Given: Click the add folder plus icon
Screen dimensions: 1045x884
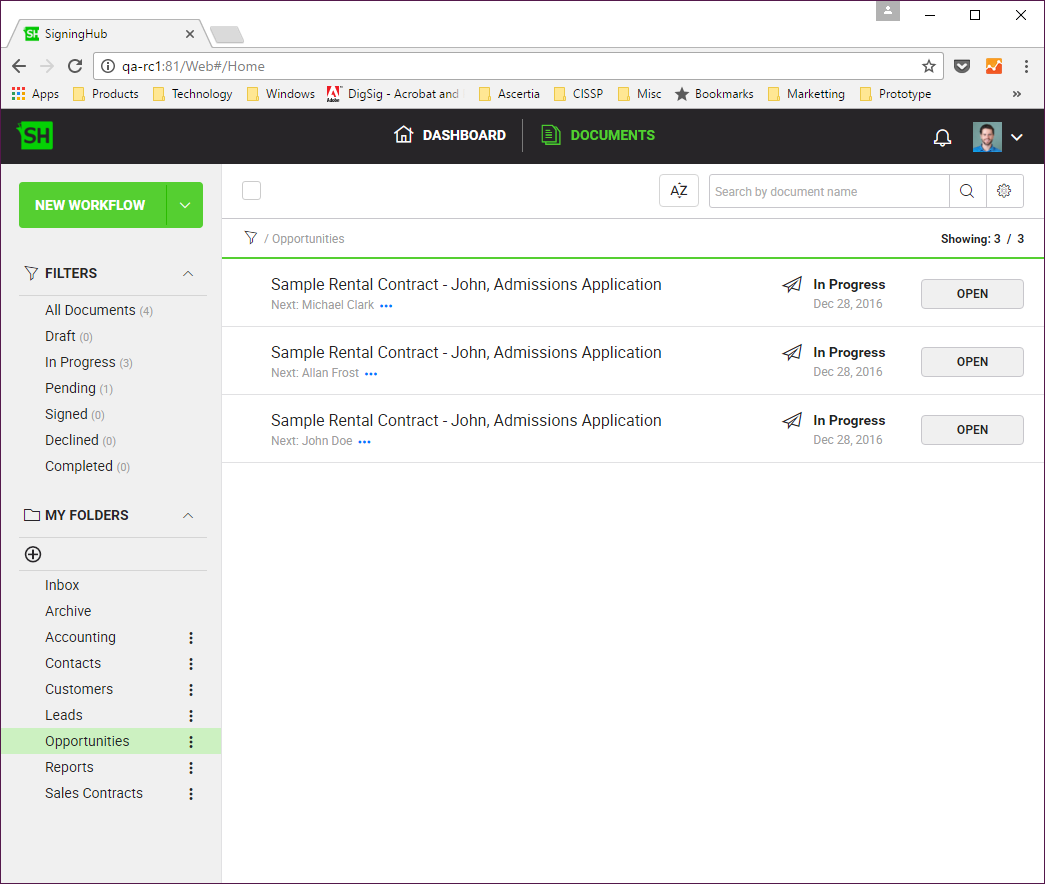Looking at the screenshot, I should pyautogui.click(x=33, y=554).
